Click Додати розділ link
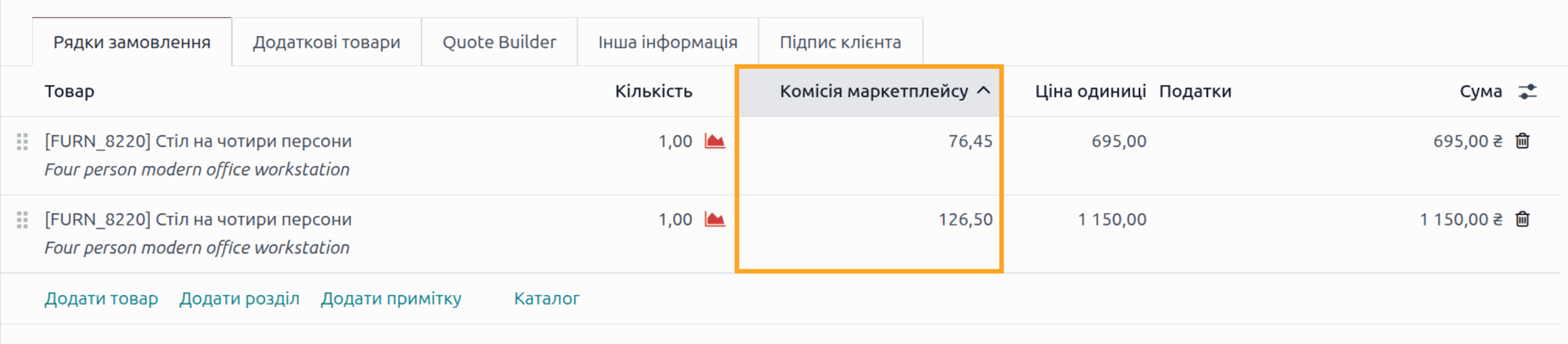 (239, 299)
